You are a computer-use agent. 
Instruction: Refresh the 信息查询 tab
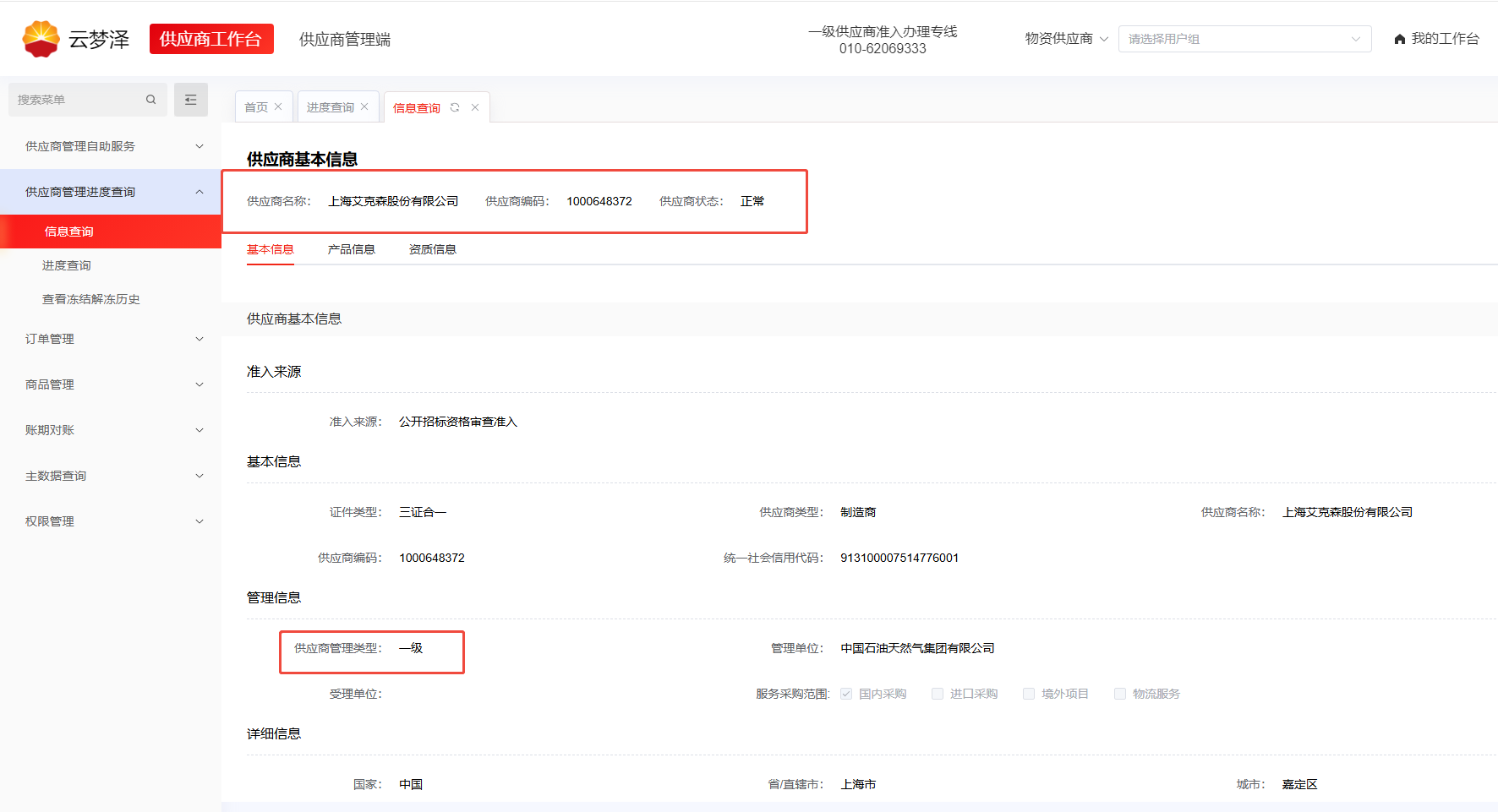coord(455,107)
